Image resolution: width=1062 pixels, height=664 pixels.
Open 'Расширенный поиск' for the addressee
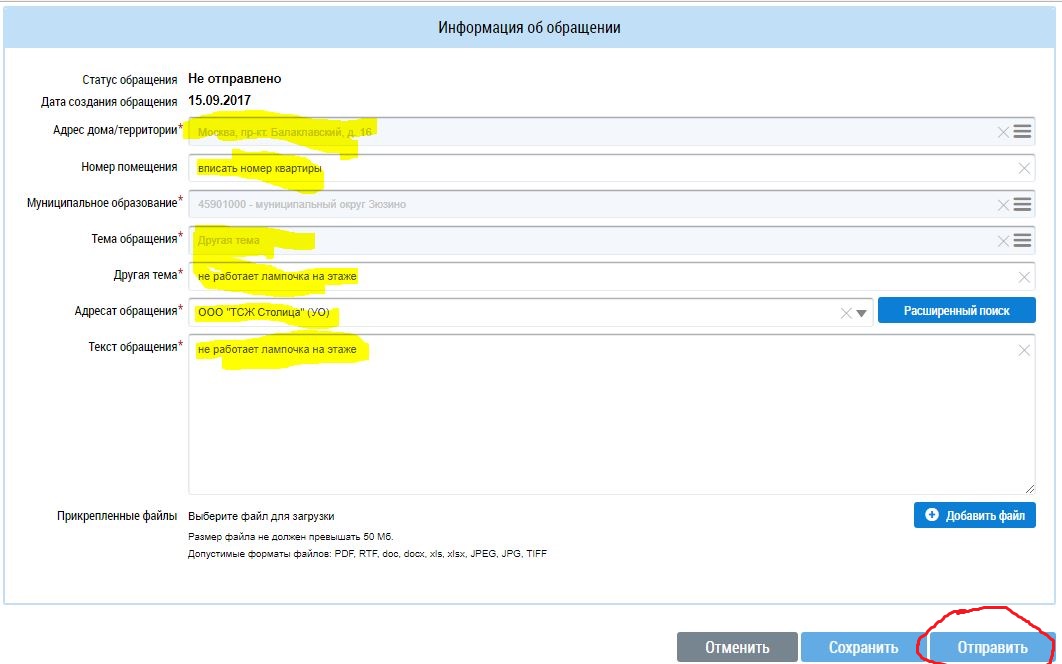coord(956,311)
